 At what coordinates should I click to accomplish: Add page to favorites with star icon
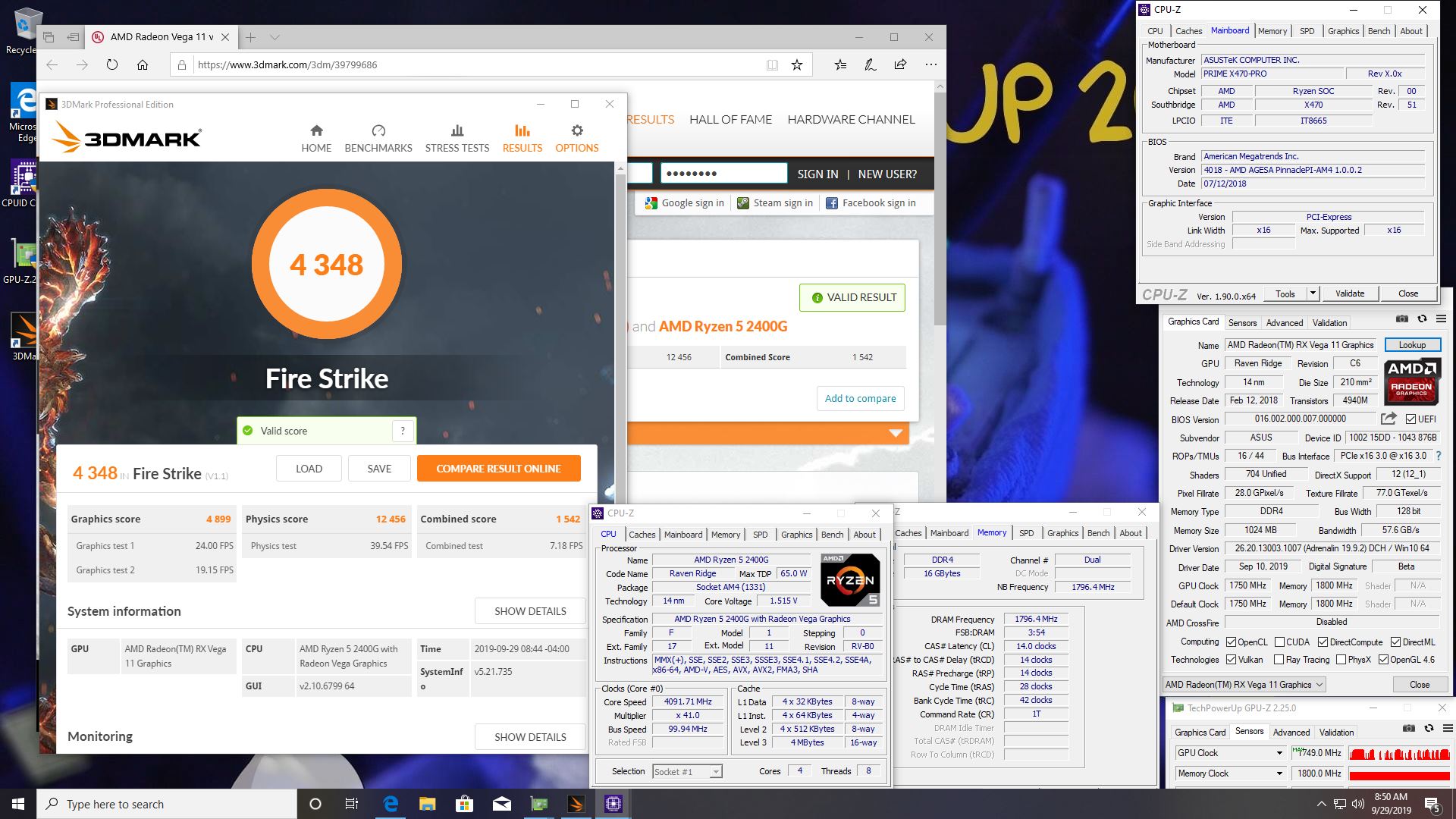(x=797, y=64)
